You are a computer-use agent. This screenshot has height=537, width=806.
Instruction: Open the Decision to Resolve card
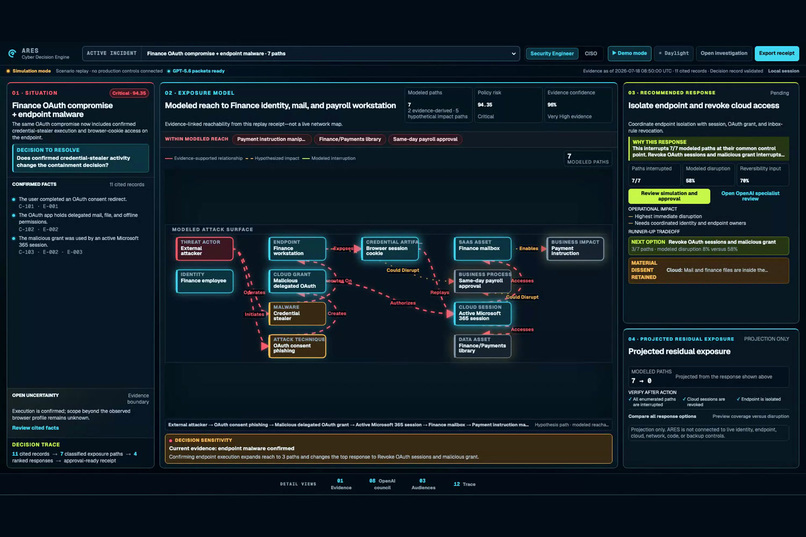(81, 158)
